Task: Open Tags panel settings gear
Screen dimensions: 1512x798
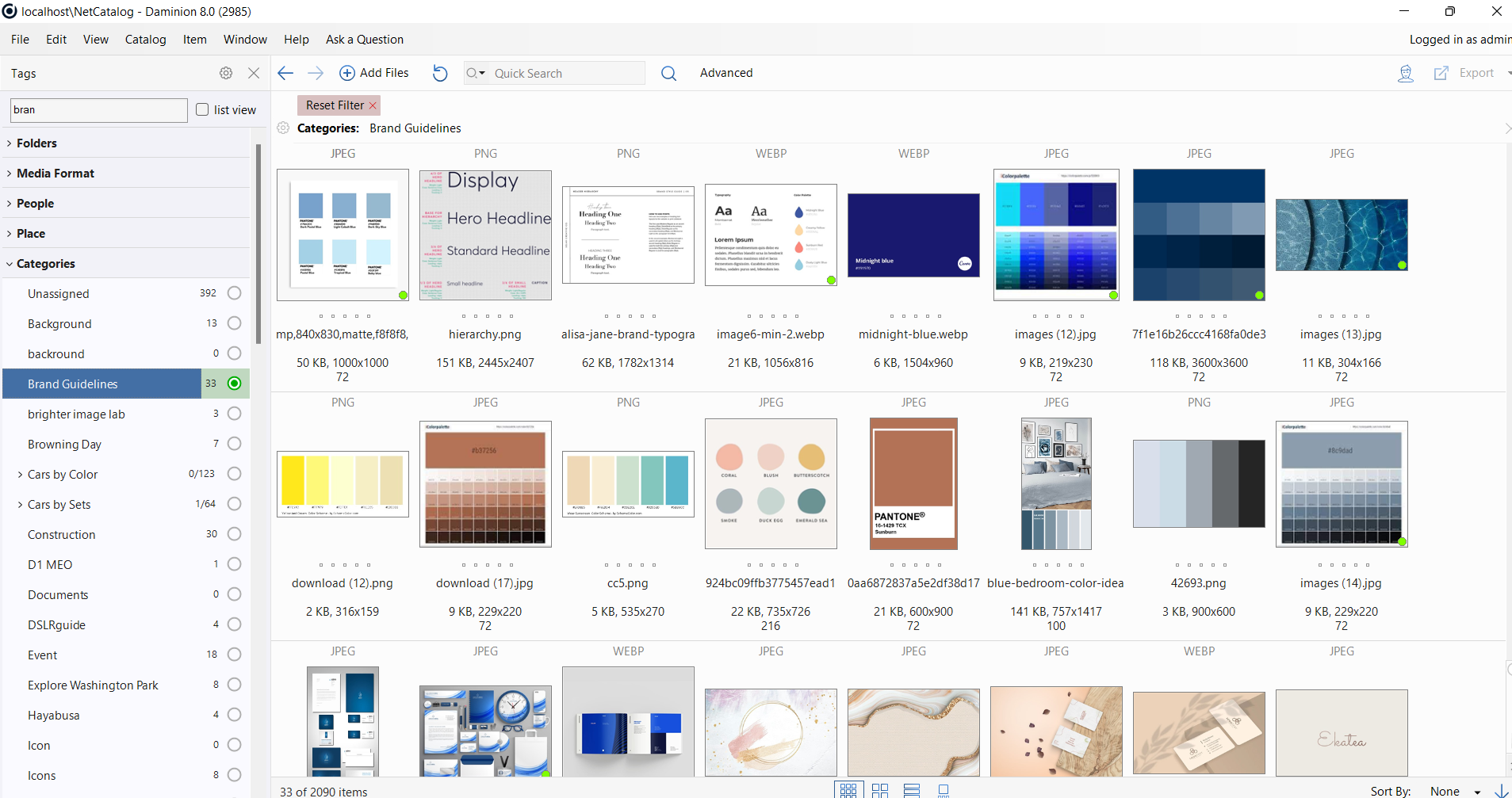Action: 226,73
